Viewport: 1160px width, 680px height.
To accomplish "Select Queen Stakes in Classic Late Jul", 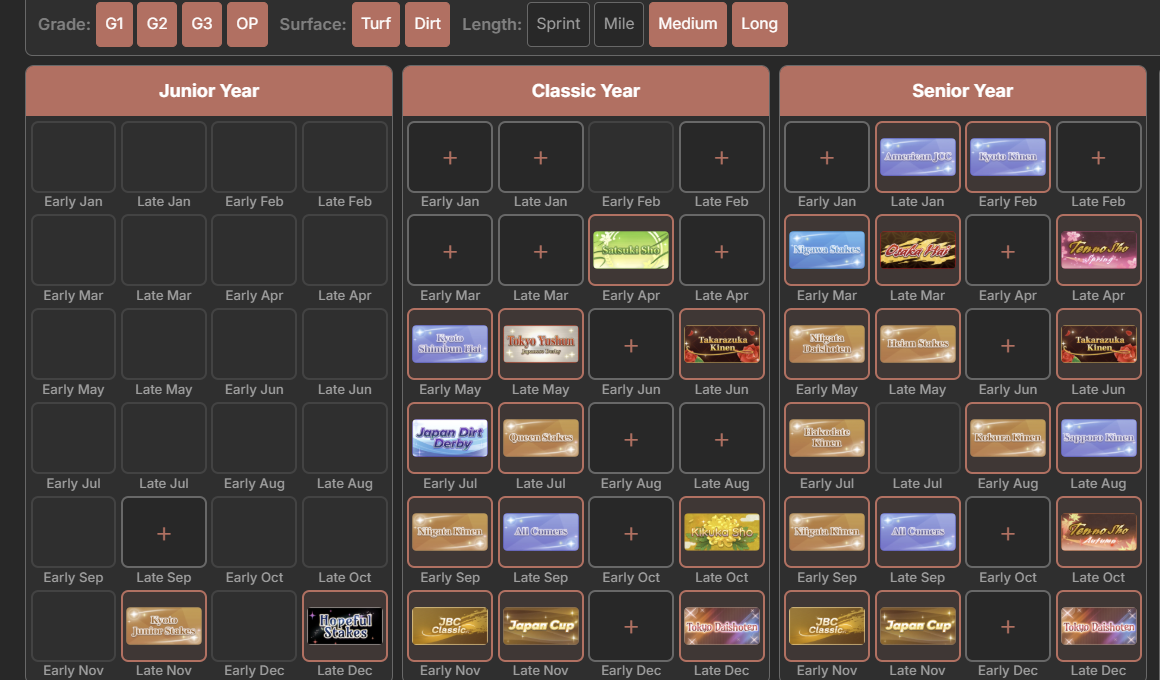I will tap(541, 438).
